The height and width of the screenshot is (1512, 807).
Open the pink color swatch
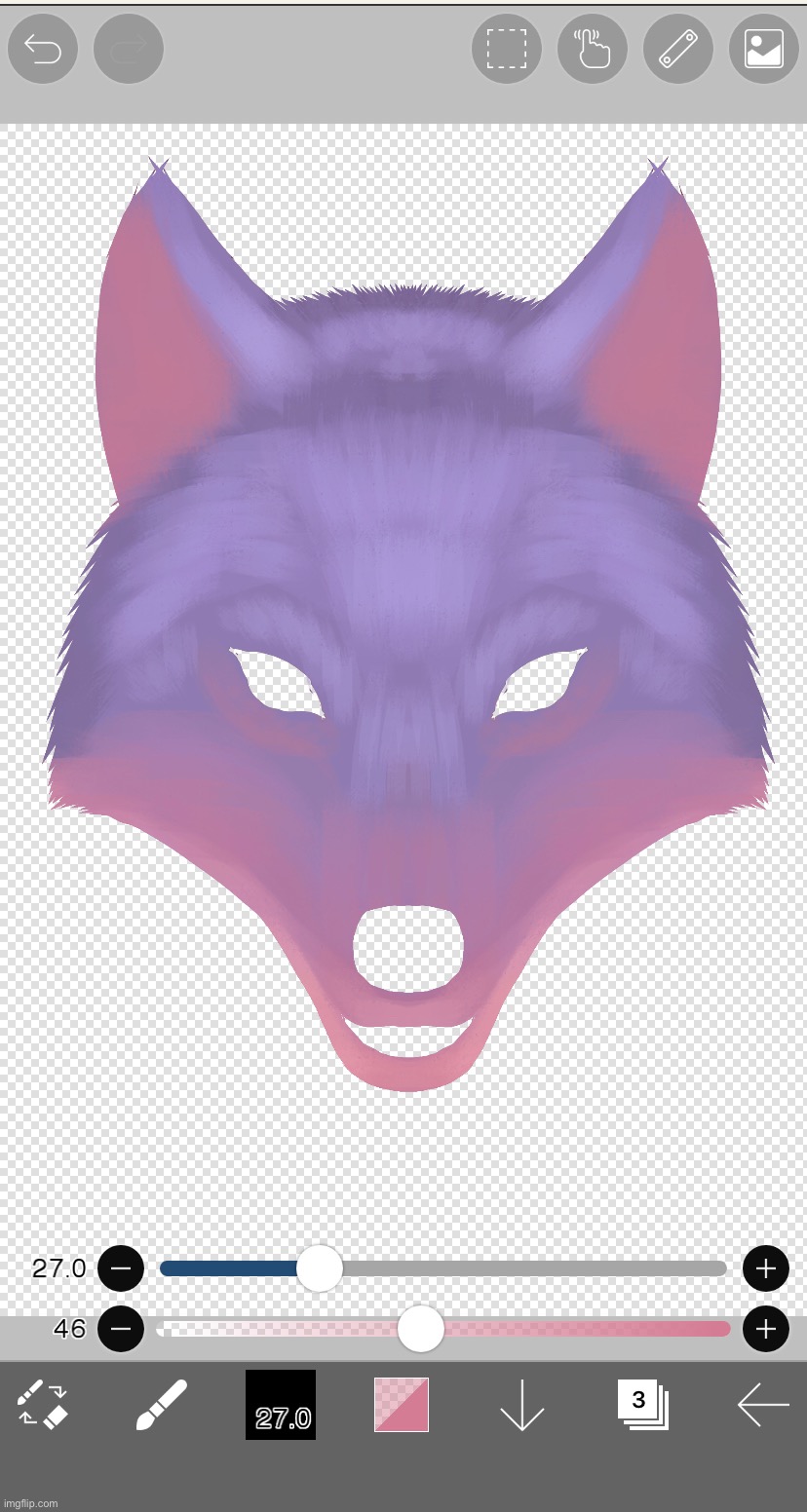point(402,1405)
